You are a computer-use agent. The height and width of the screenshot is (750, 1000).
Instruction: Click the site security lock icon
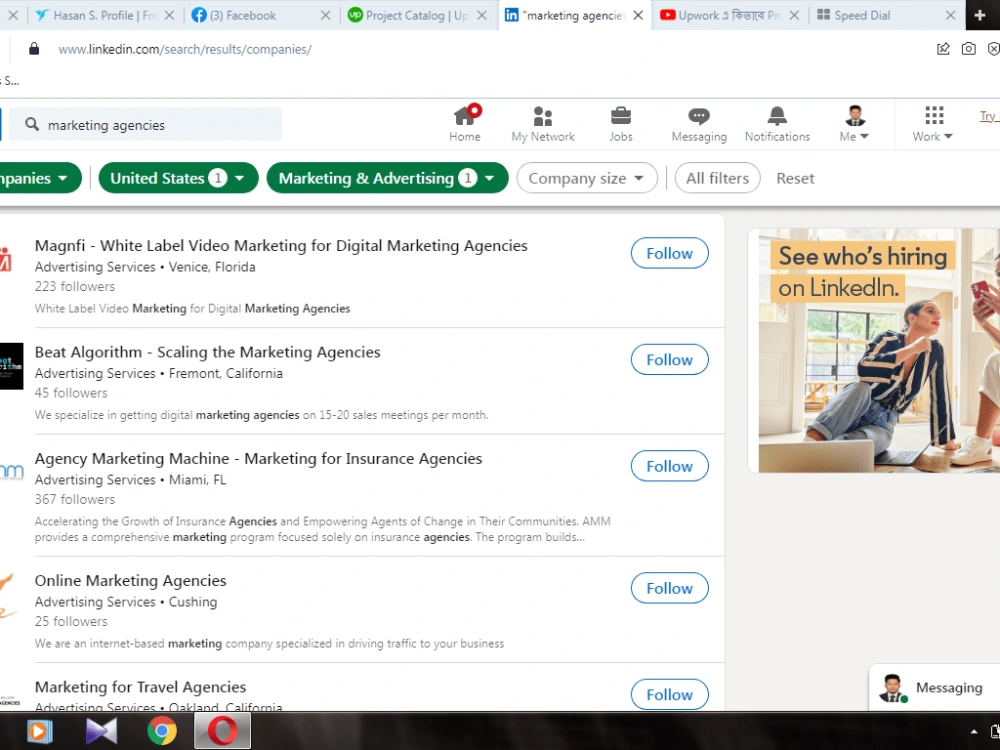coord(34,49)
